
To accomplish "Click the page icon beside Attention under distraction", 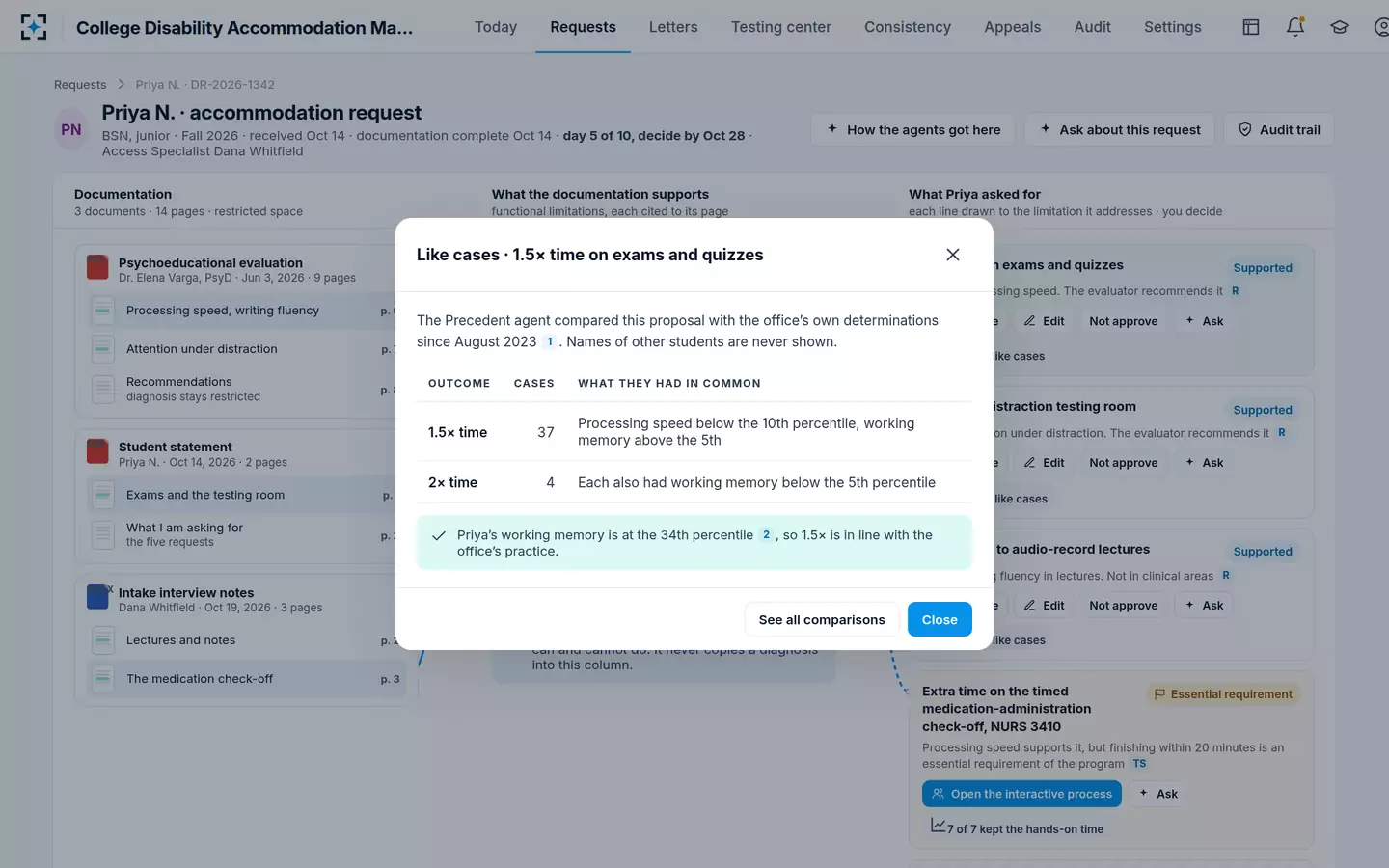I will click(x=102, y=349).
